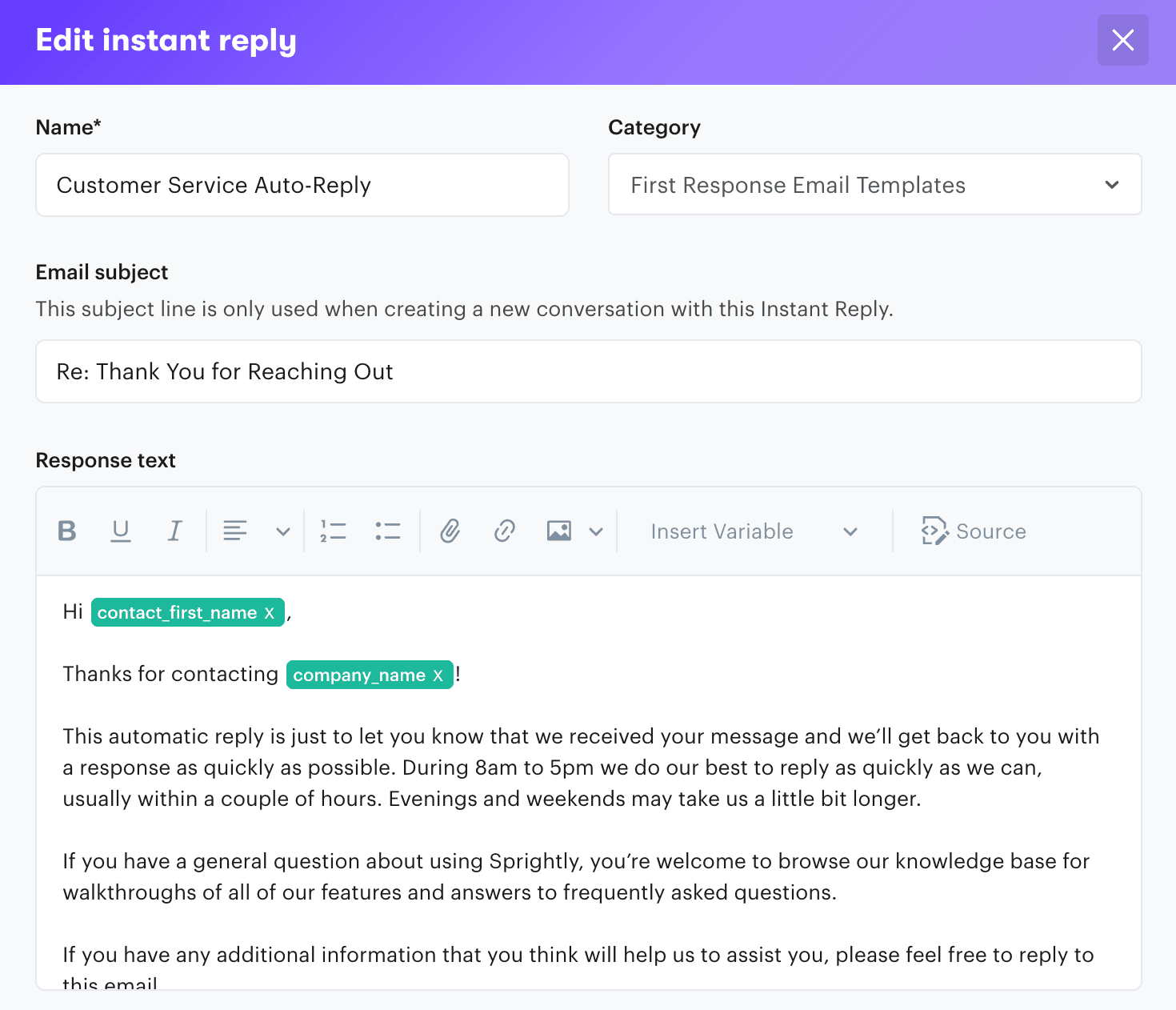
Task: Toggle italic formatting
Action: pos(175,531)
